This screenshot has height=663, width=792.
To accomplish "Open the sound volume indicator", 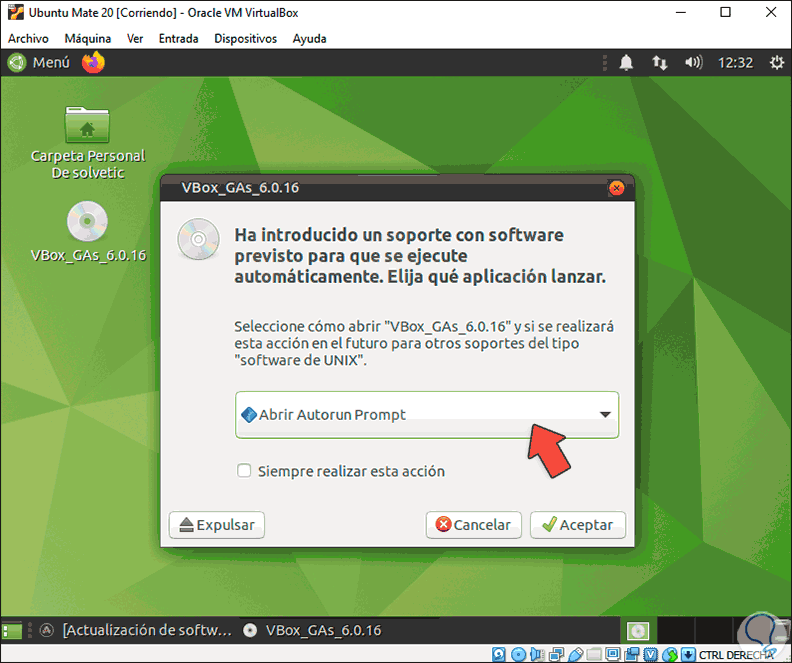I will [693, 63].
